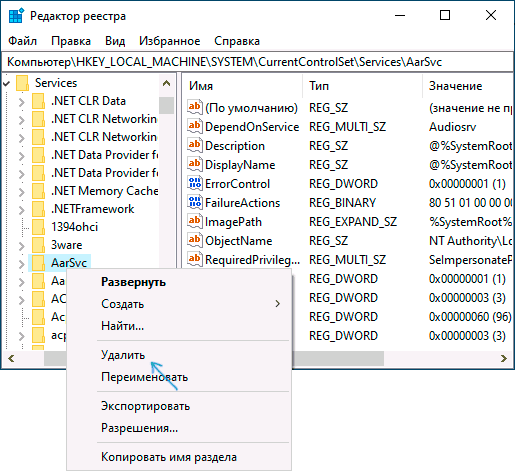The height and width of the screenshot is (471, 515).
Task: Choose Экспортировать in the context menu
Action: 145,406
